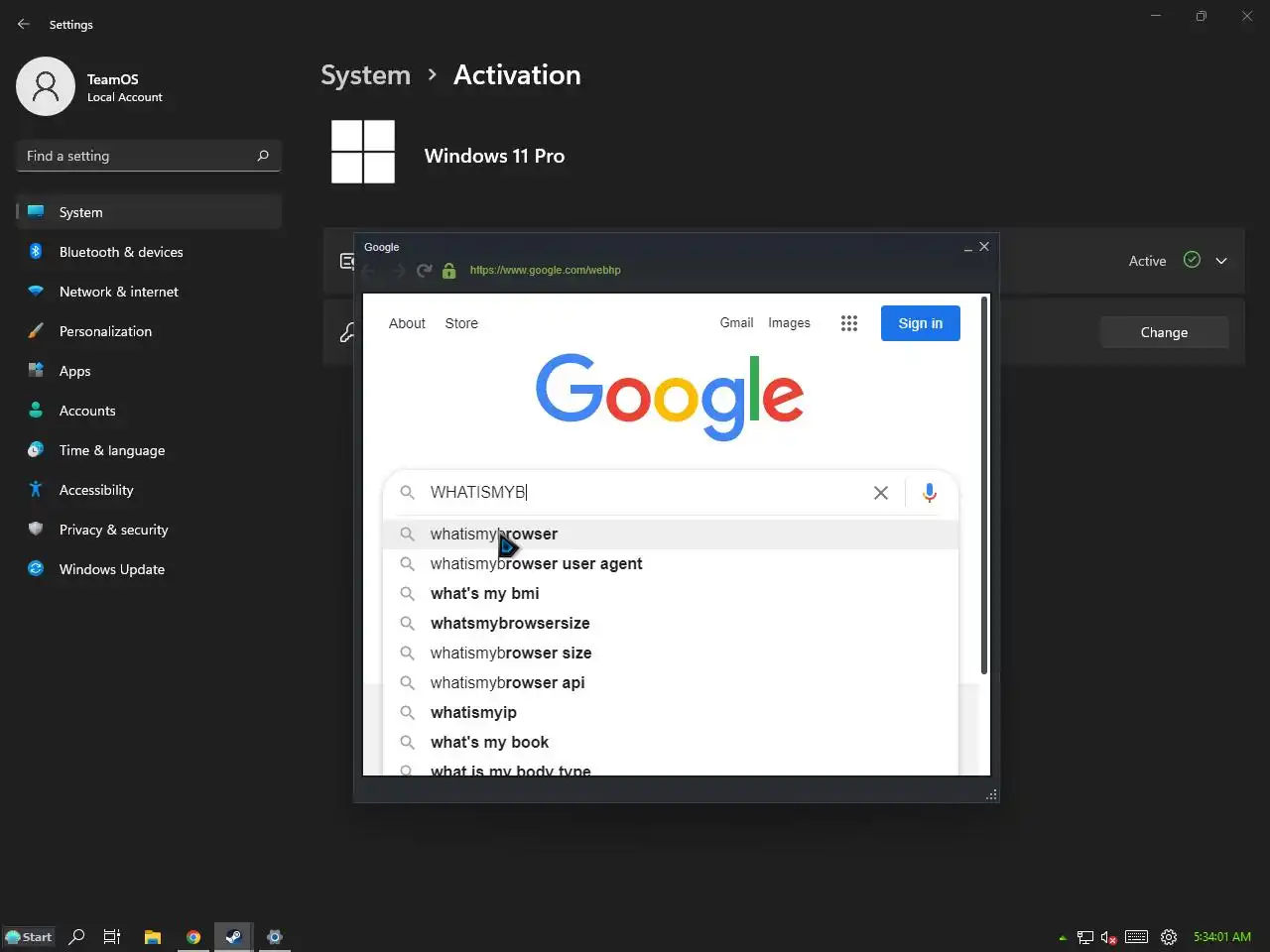Go to Personalization settings

(149, 331)
